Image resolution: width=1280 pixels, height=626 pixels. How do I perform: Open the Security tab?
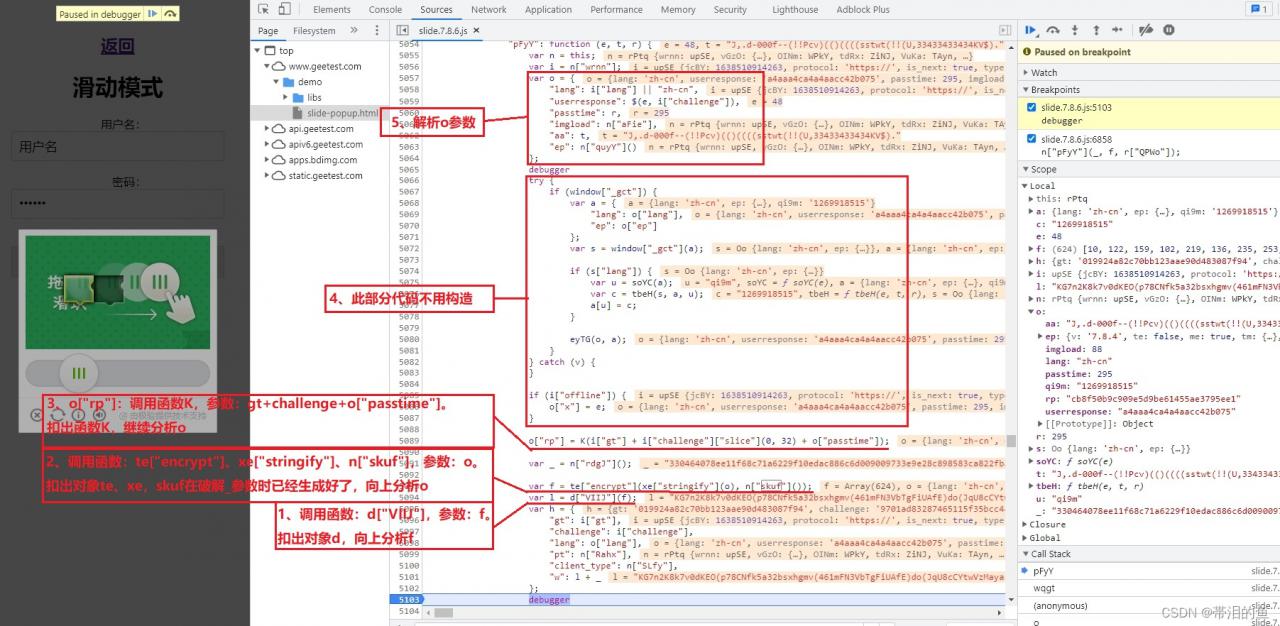coord(730,9)
